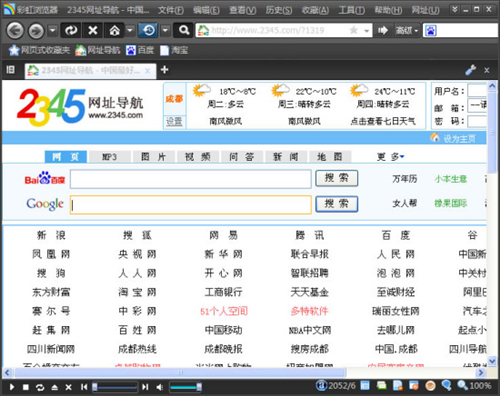500x396 pixels.
Task: Skip to next track in media bar
Action: click(145, 387)
